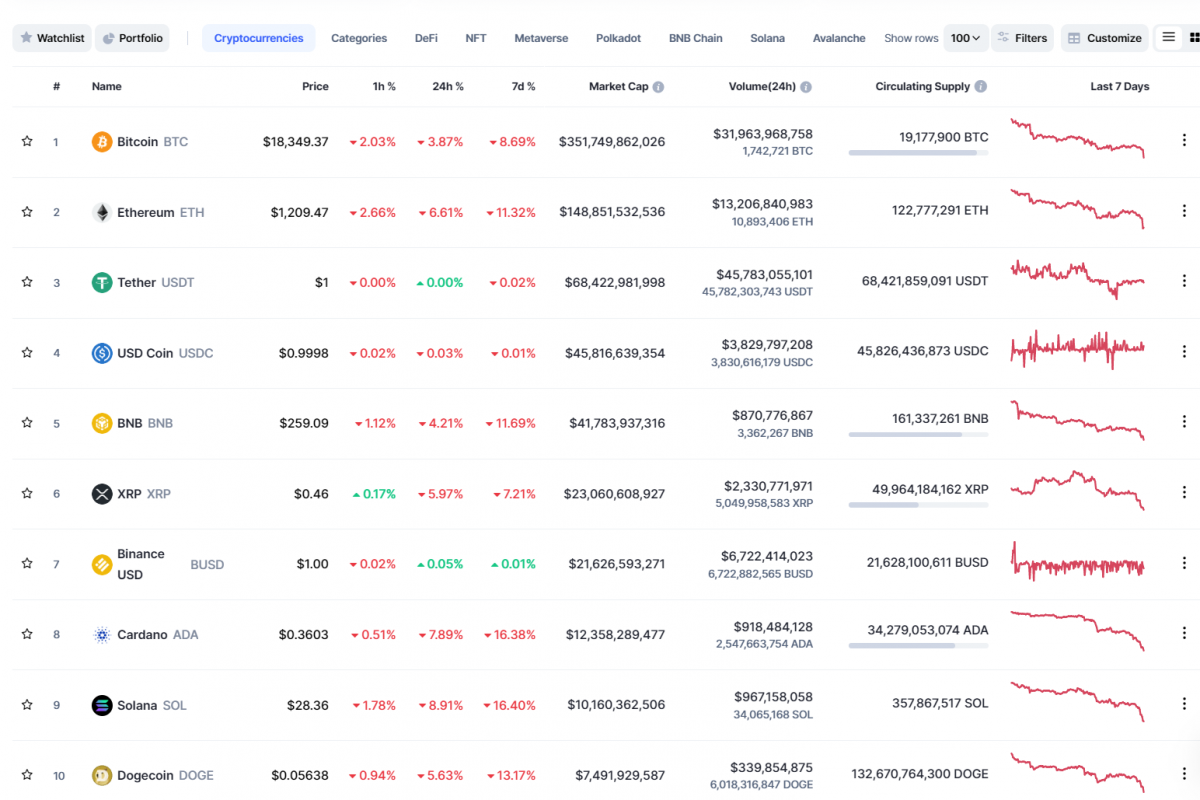
Task: Star Cardano for the watchlist
Action: (x=27, y=634)
